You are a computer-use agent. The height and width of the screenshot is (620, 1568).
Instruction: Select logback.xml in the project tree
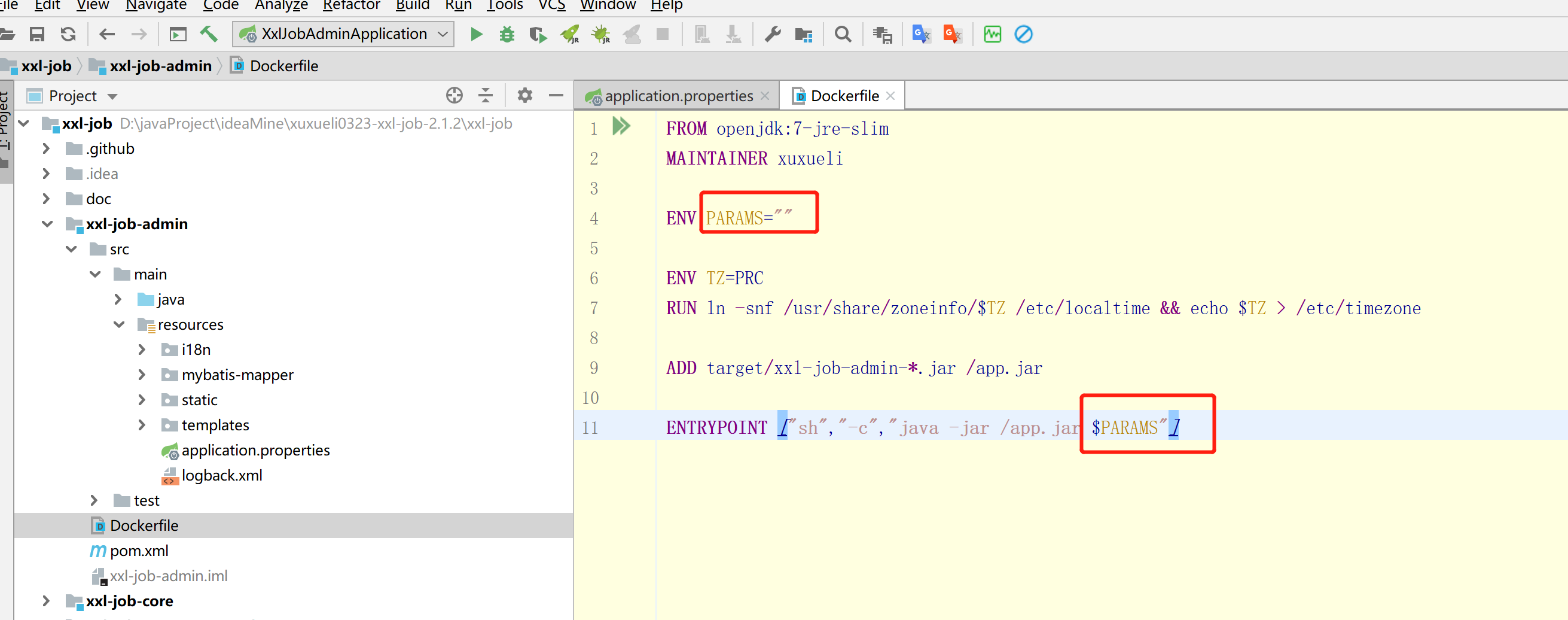click(221, 476)
